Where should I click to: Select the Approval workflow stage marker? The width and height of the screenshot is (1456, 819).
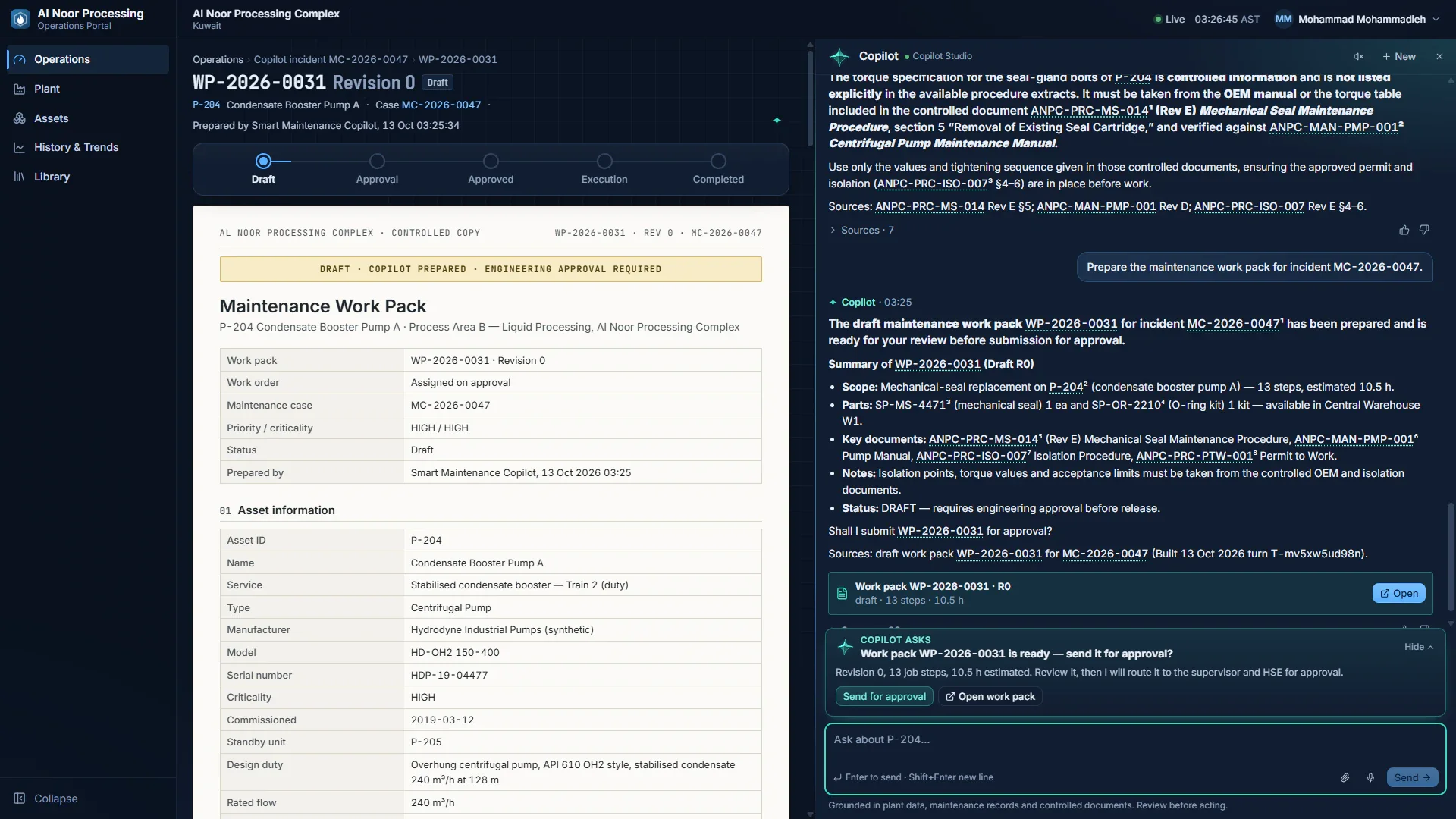tap(377, 161)
